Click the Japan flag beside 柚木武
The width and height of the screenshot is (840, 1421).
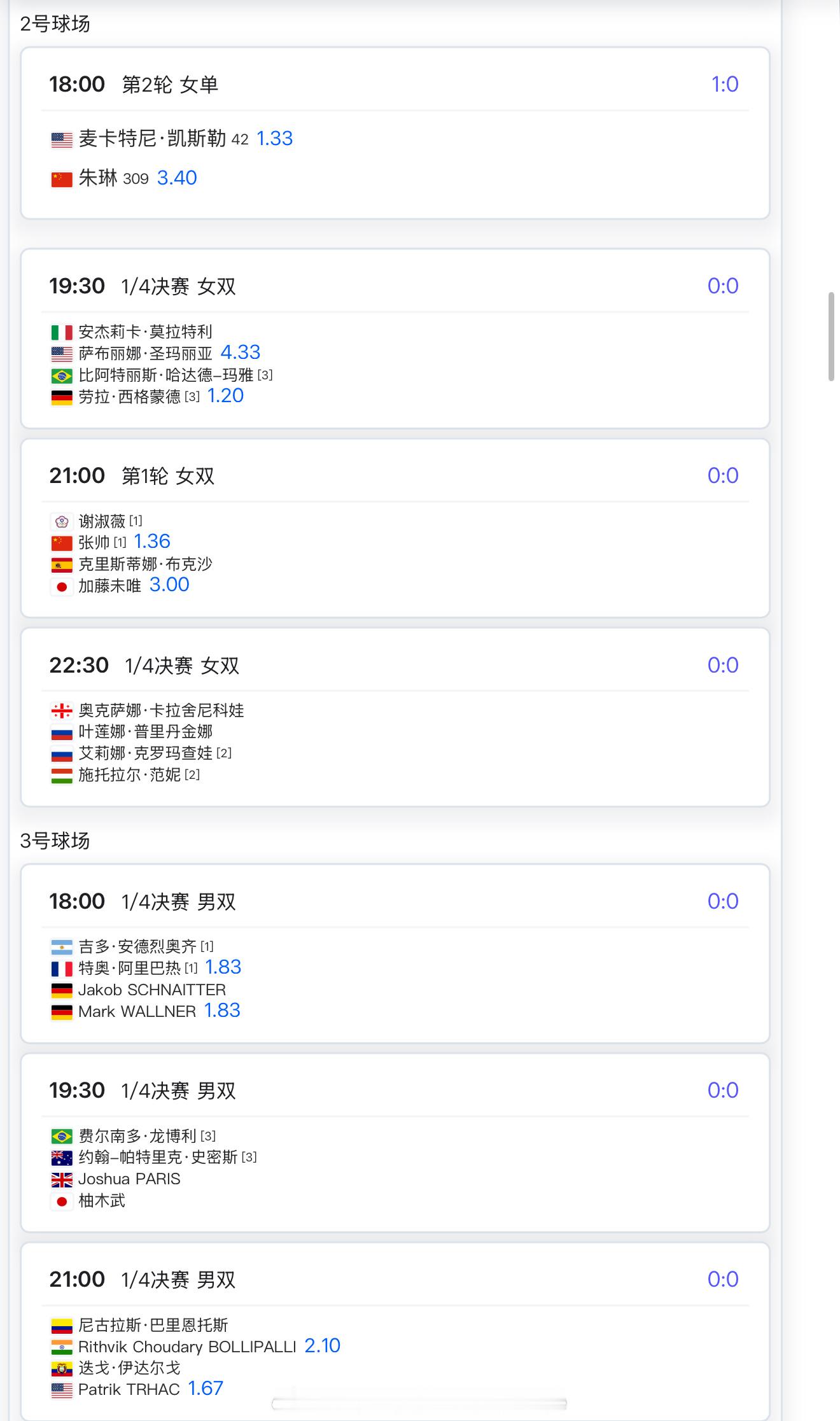62,1201
